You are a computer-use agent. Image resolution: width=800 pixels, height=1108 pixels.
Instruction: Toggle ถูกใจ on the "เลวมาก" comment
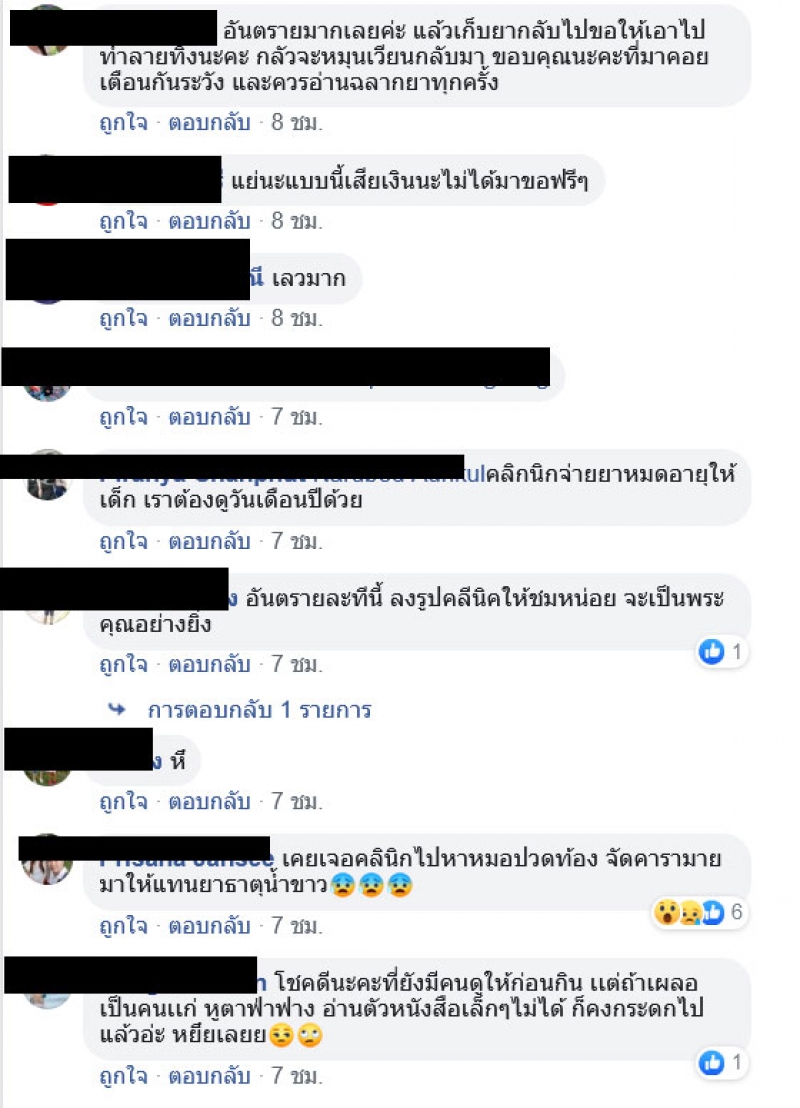tap(124, 318)
